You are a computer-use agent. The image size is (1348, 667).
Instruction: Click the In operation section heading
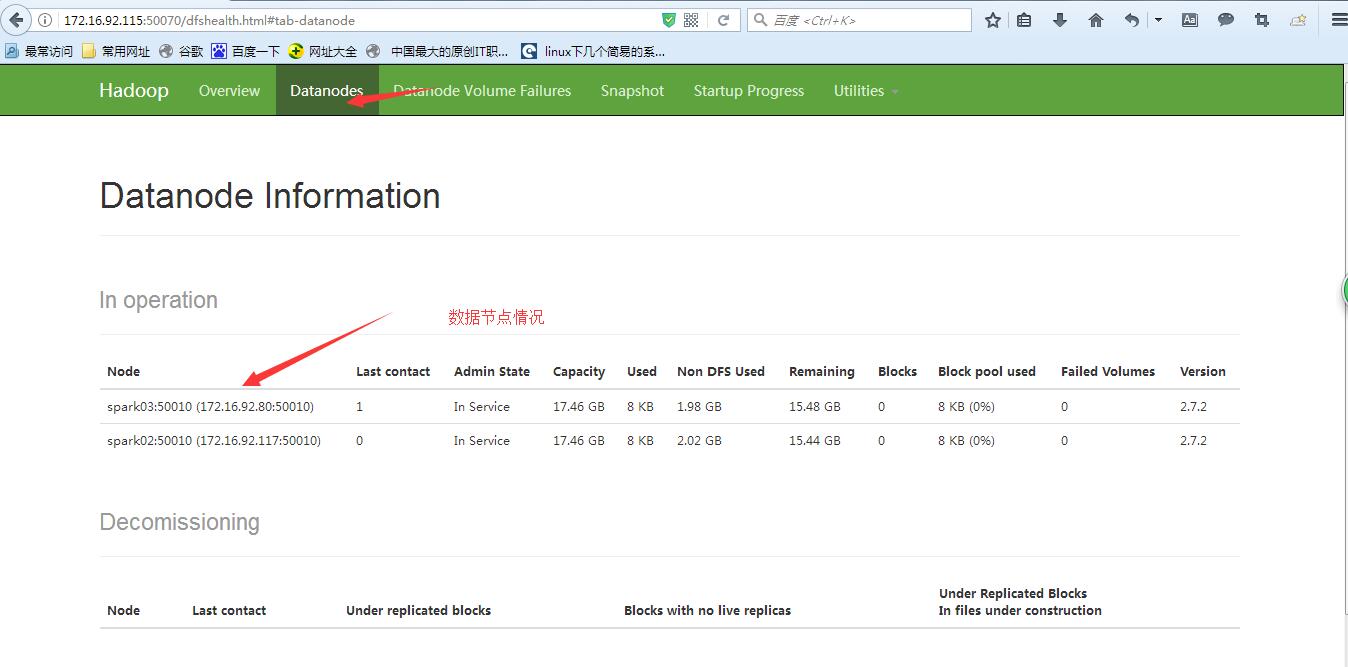click(158, 300)
